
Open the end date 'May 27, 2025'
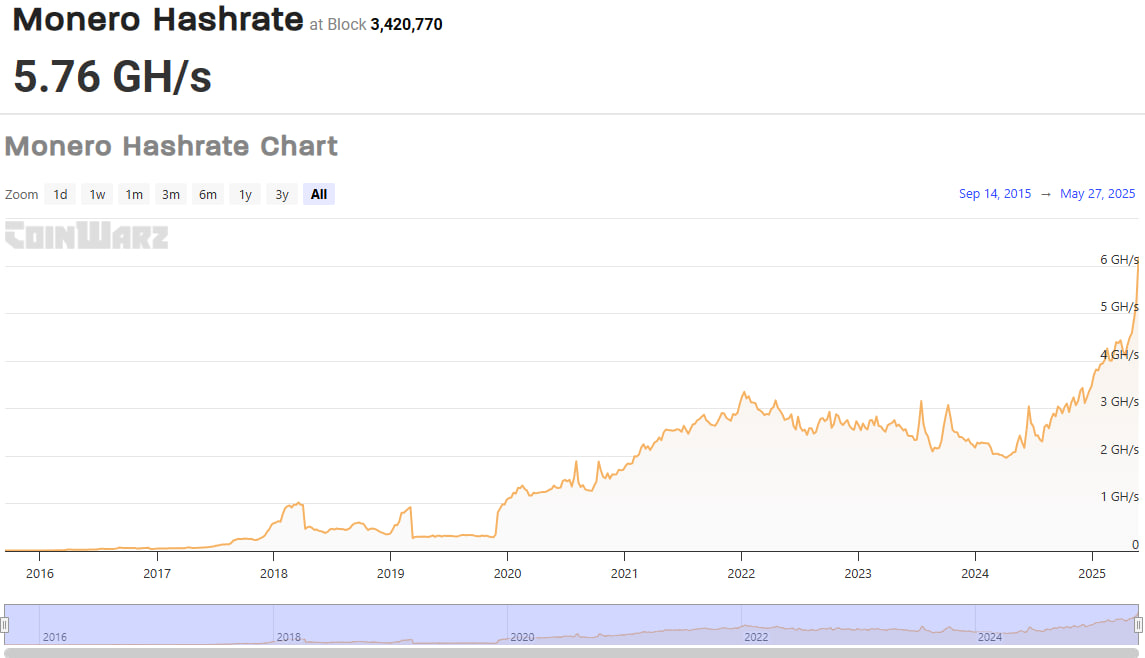[x=1097, y=193]
